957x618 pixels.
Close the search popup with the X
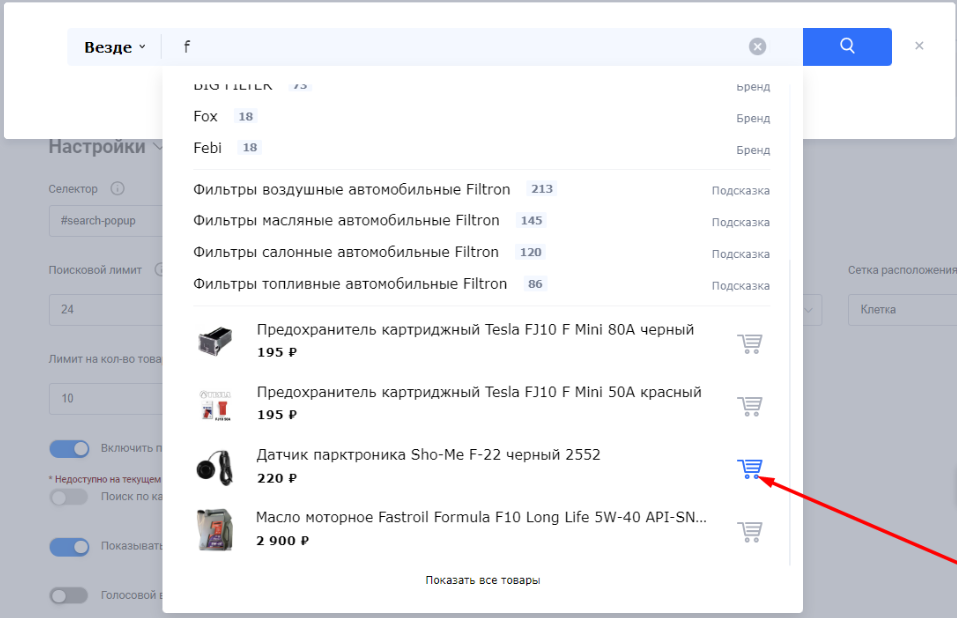tap(919, 46)
